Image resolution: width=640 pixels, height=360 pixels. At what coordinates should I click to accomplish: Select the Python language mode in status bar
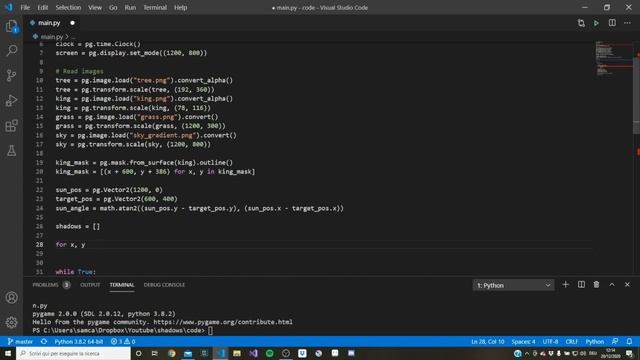595,341
